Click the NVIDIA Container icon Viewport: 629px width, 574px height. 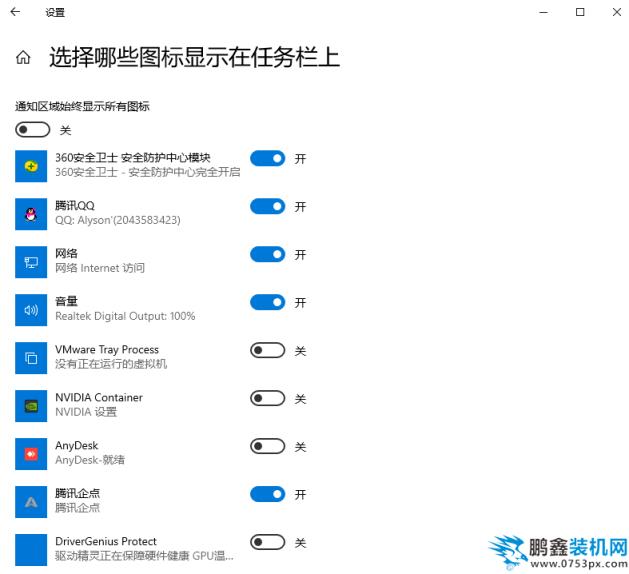(x=31, y=406)
